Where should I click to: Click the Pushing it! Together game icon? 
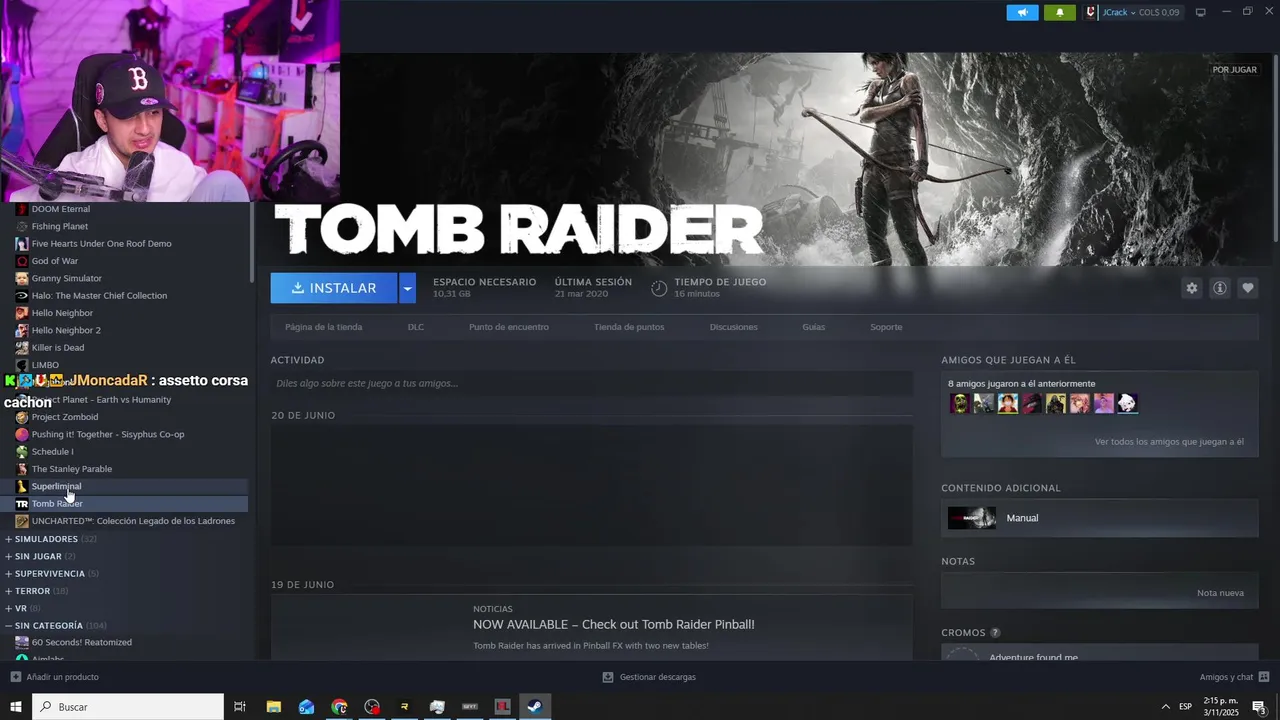[x=22, y=434]
